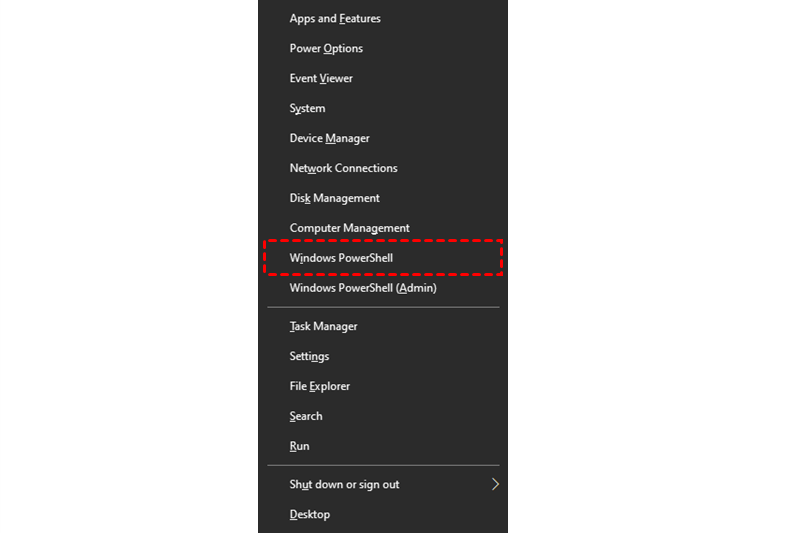This screenshot has height=533, width=787.
Task: Launch Event Viewer
Action: pos(321,79)
